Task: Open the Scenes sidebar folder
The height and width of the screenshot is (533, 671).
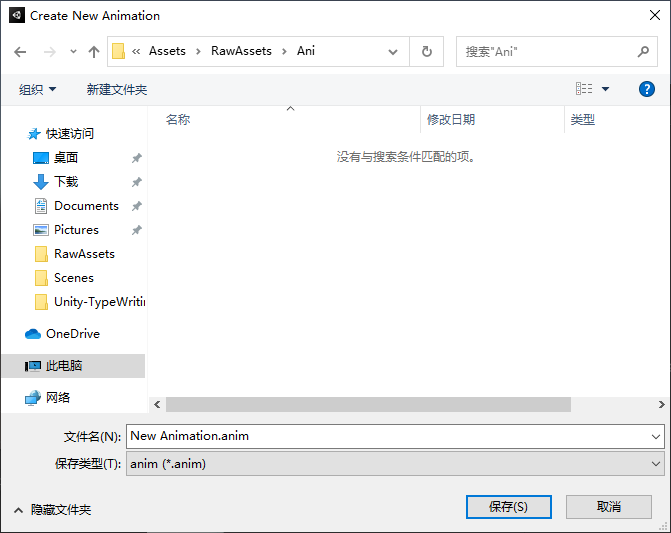Action: (74, 278)
